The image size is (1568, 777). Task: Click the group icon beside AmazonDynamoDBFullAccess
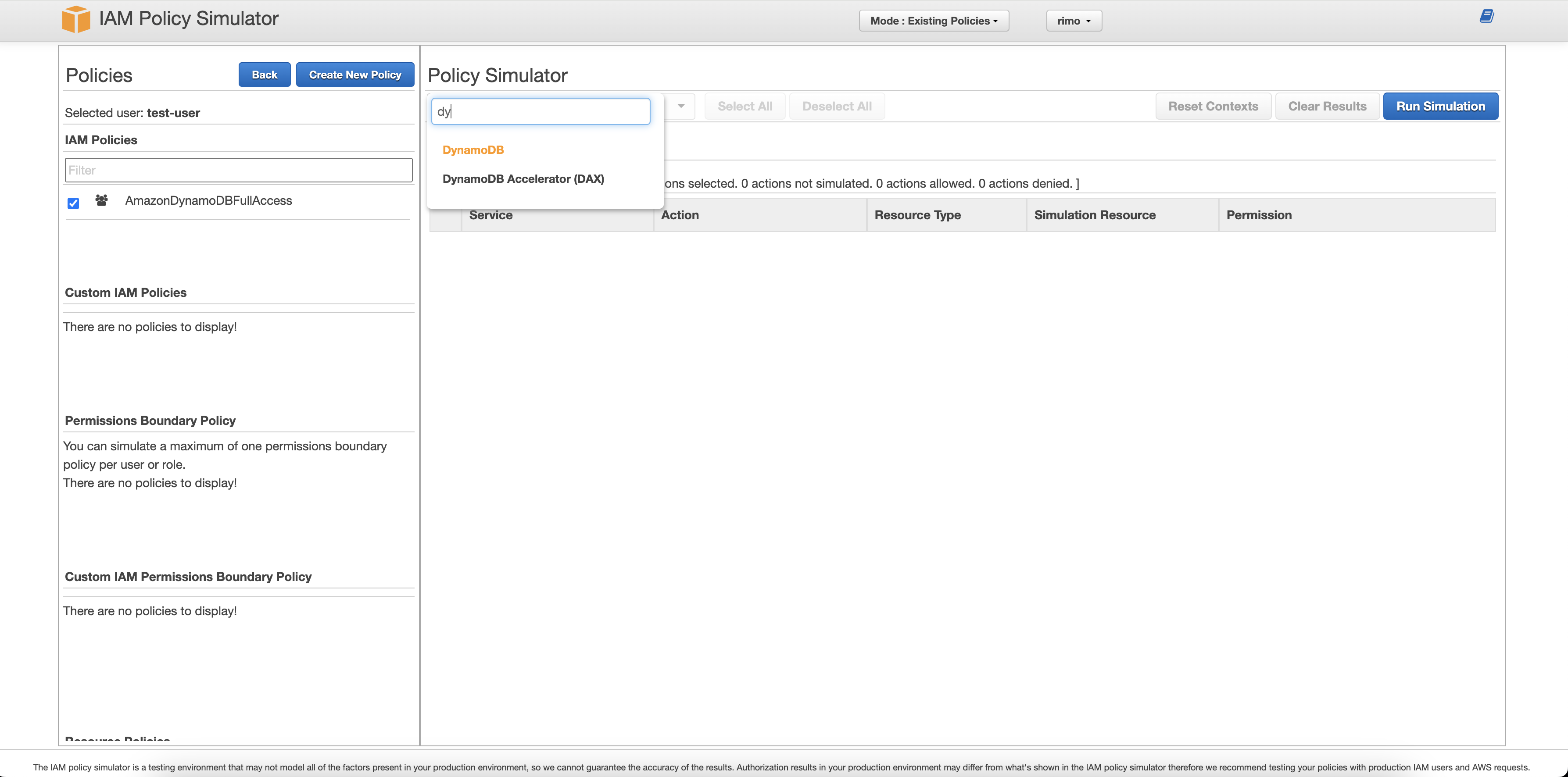point(102,200)
